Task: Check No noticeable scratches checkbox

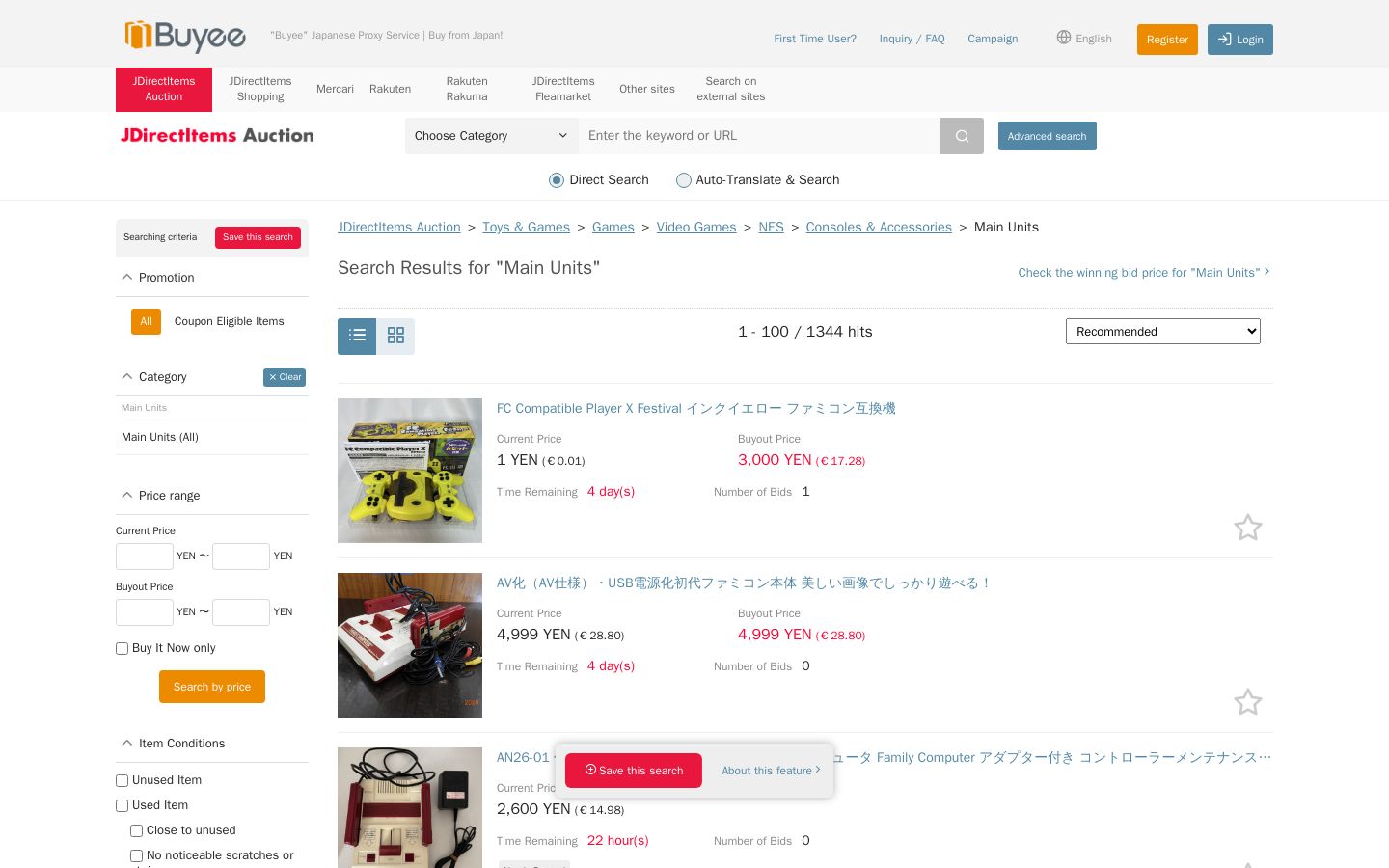Action: (x=137, y=856)
